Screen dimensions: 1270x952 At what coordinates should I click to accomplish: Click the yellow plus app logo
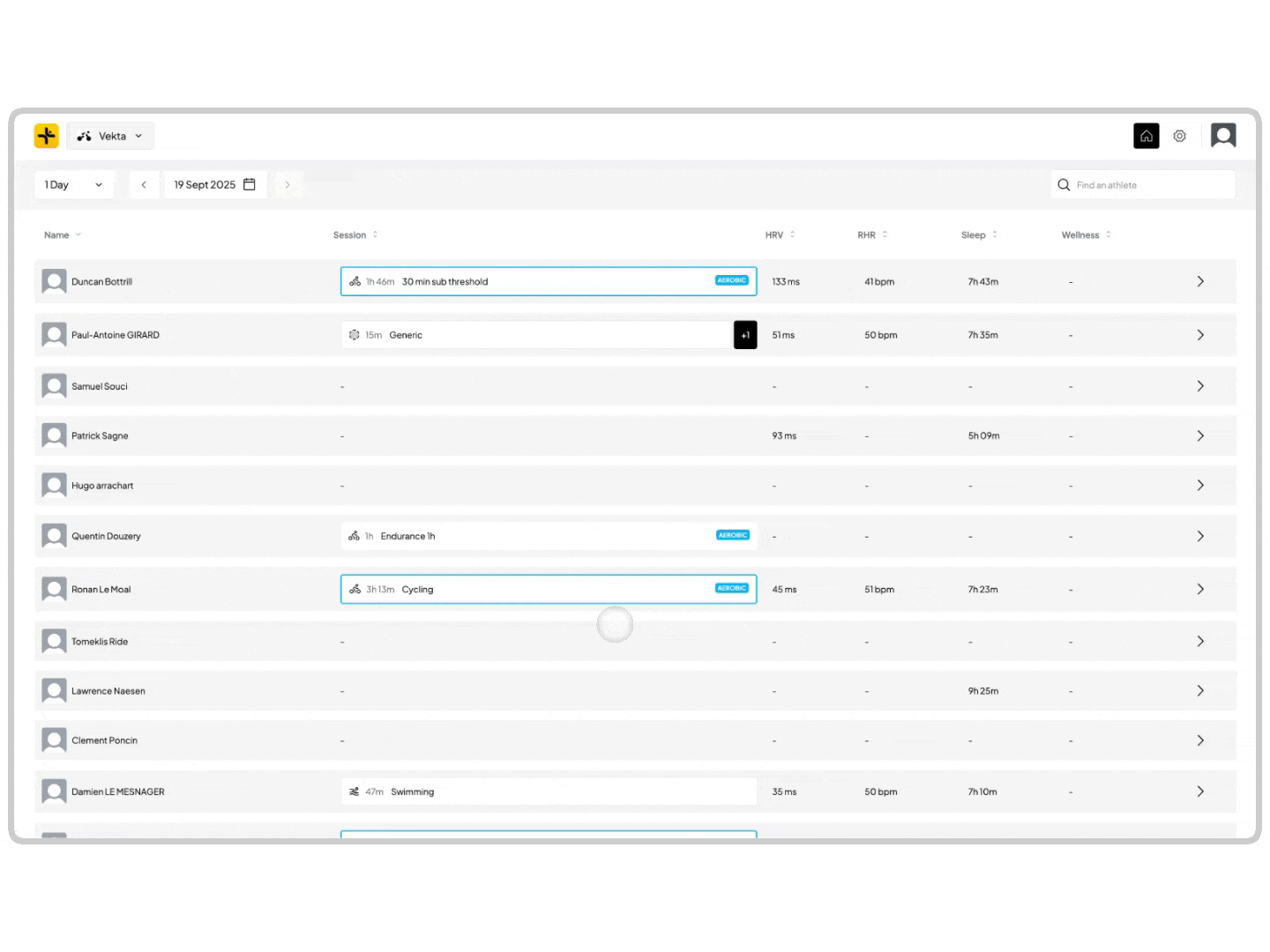point(47,136)
